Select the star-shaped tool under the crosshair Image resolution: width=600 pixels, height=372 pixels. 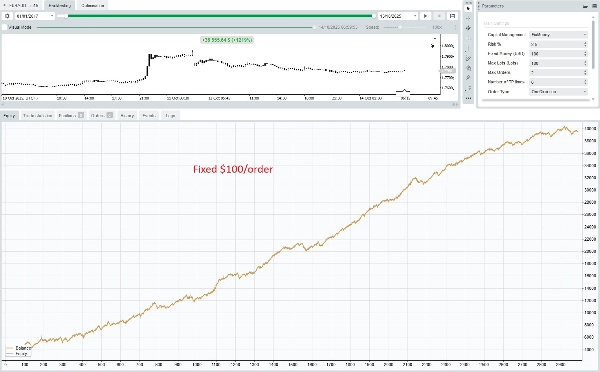[x=468, y=28]
